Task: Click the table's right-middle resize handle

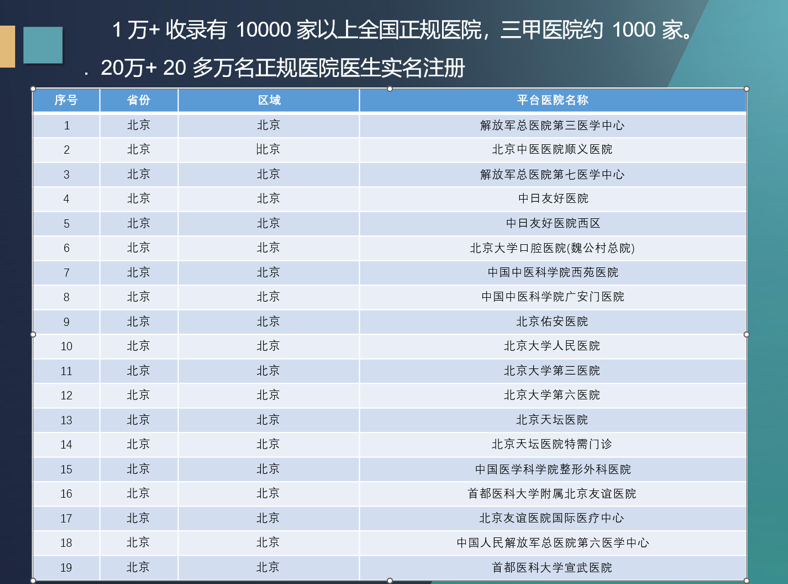Action: pyautogui.click(x=747, y=334)
